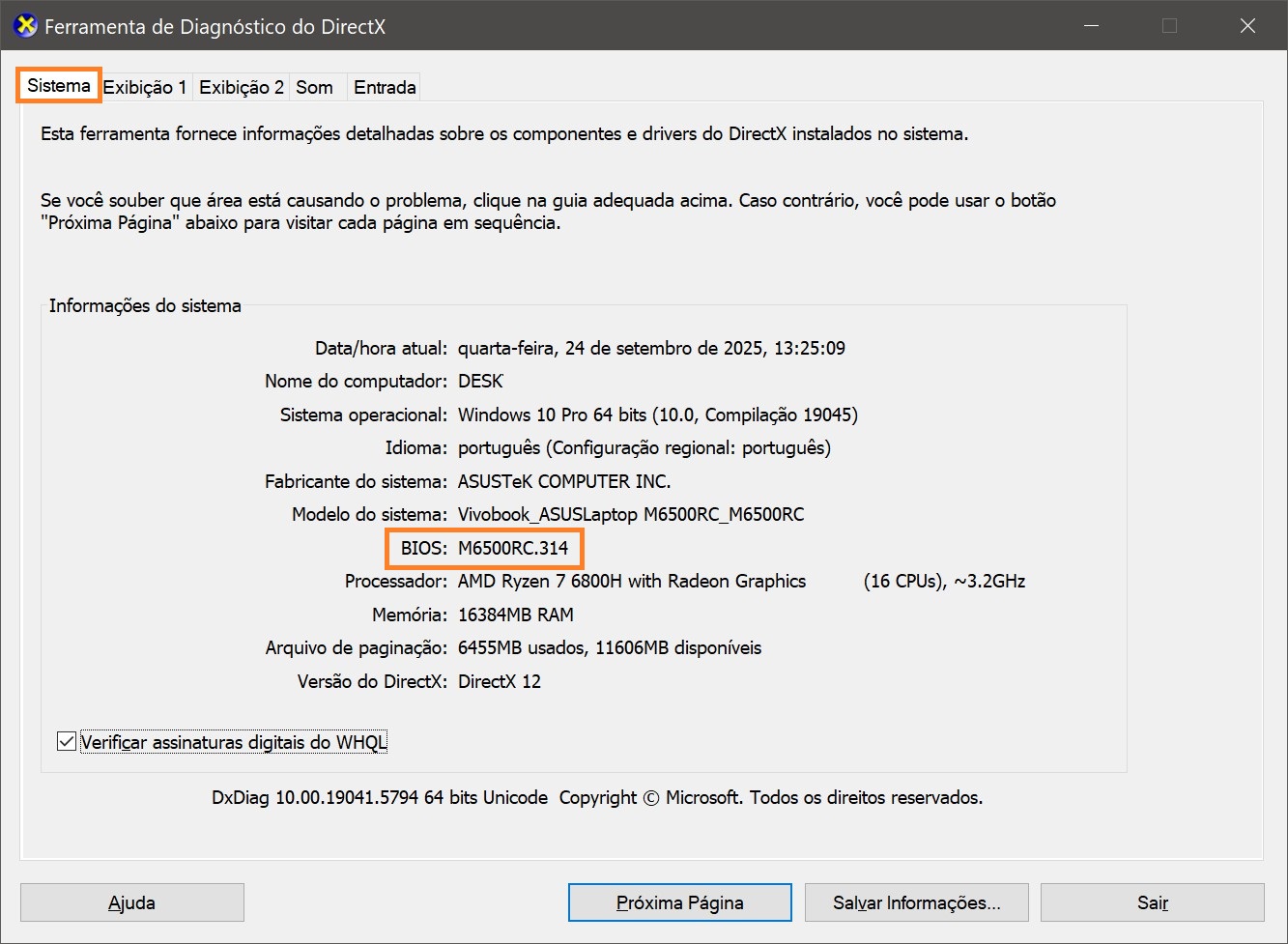1288x944 pixels.
Task: Click the Próxima Página button
Action: pos(679,902)
